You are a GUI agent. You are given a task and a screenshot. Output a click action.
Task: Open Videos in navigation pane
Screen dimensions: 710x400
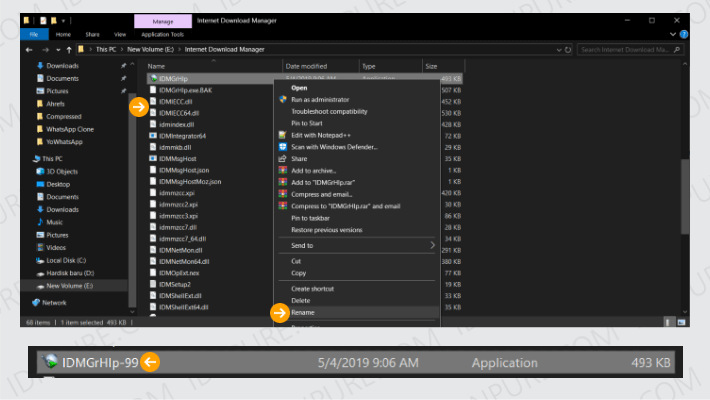click(56, 248)
